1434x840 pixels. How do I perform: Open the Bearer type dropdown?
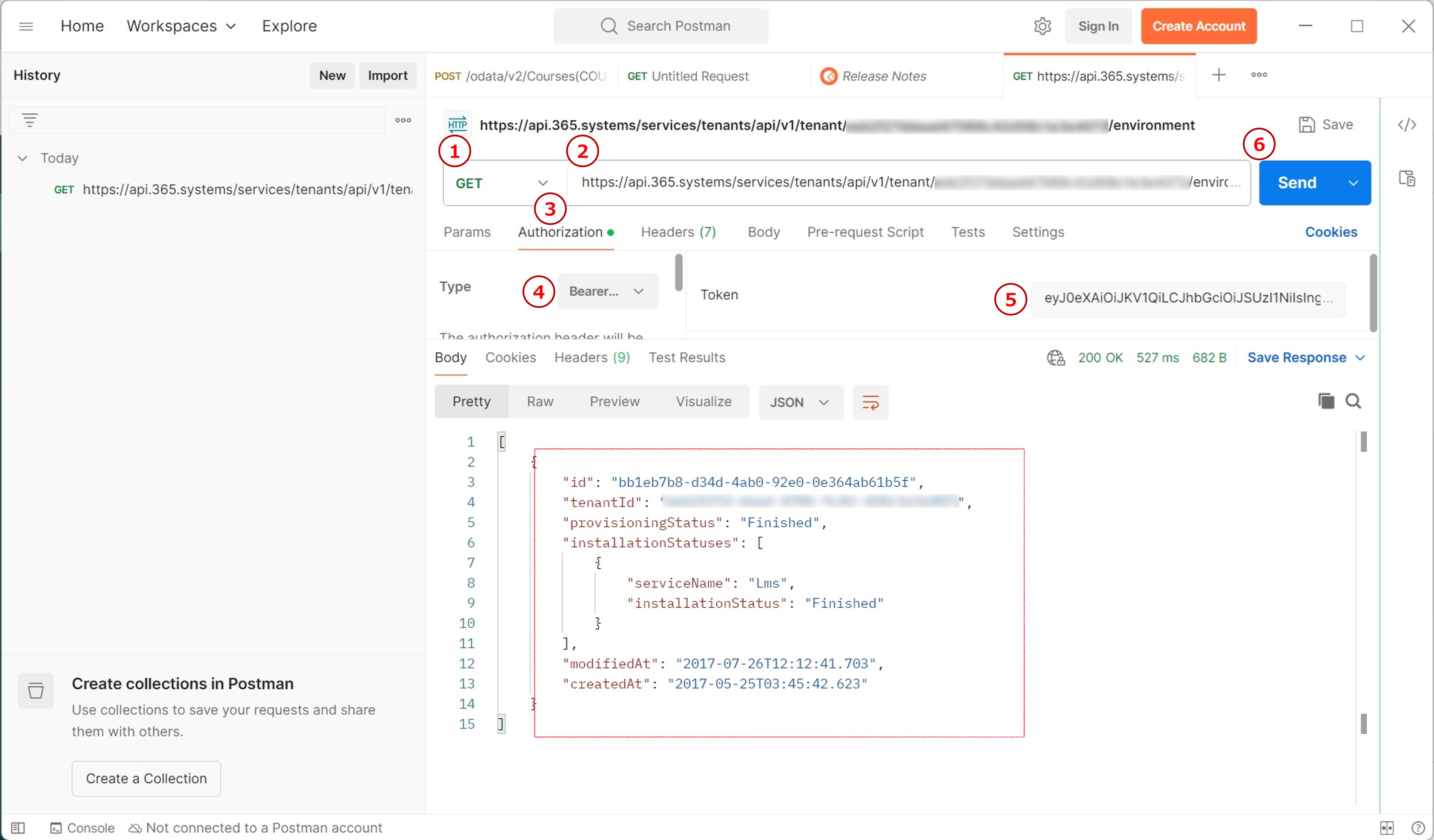(608, 291)
